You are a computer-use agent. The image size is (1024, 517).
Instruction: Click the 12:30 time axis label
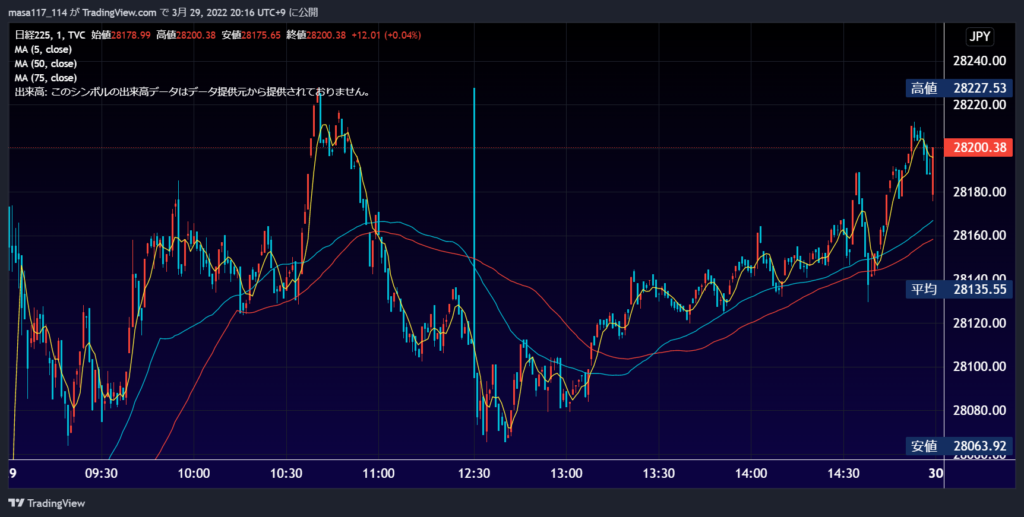[474, 473]
